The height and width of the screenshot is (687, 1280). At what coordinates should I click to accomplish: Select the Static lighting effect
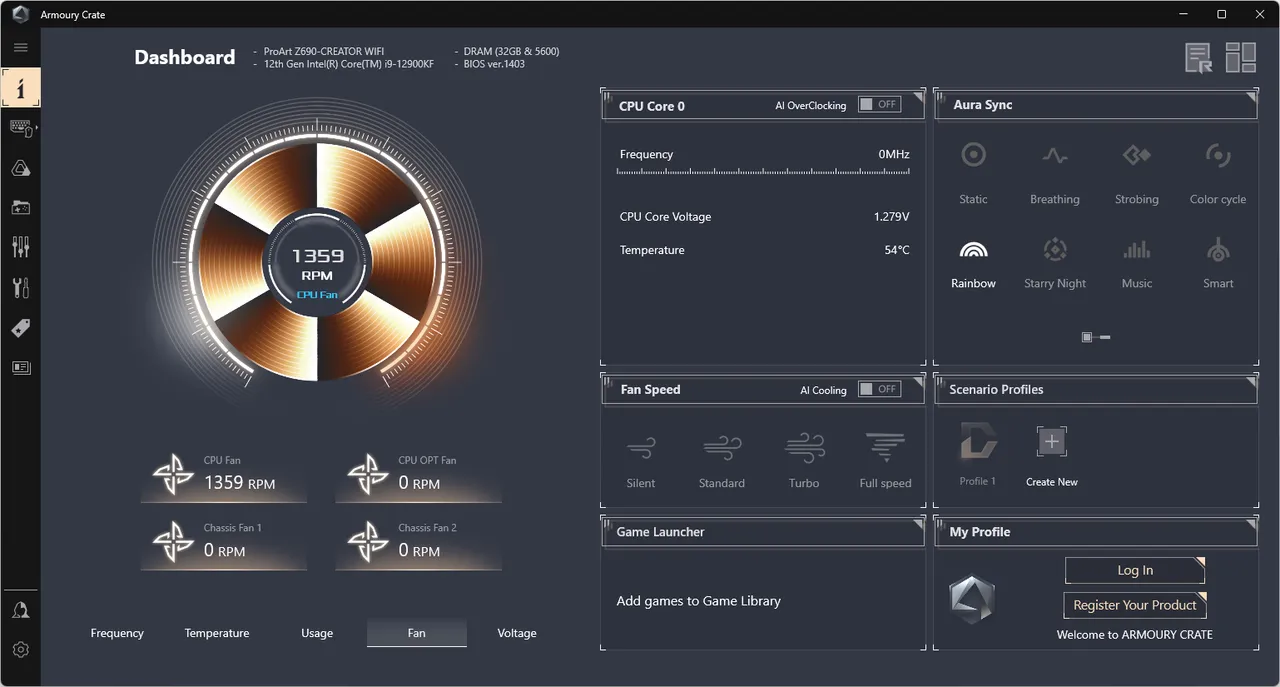tap(973, 173)
